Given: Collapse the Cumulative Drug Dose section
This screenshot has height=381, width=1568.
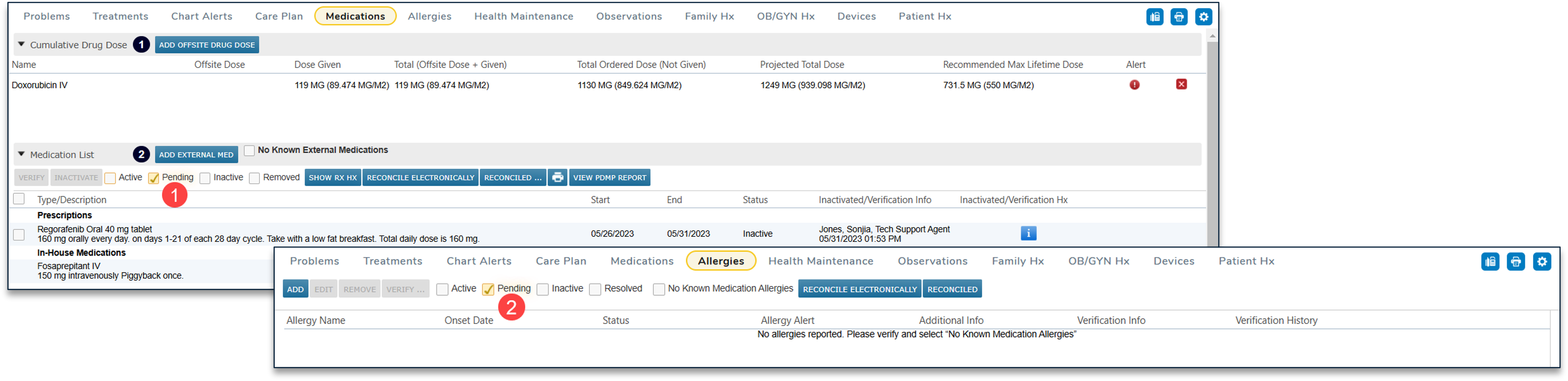Looking at the screenshot, I should (x=21, y=45).
